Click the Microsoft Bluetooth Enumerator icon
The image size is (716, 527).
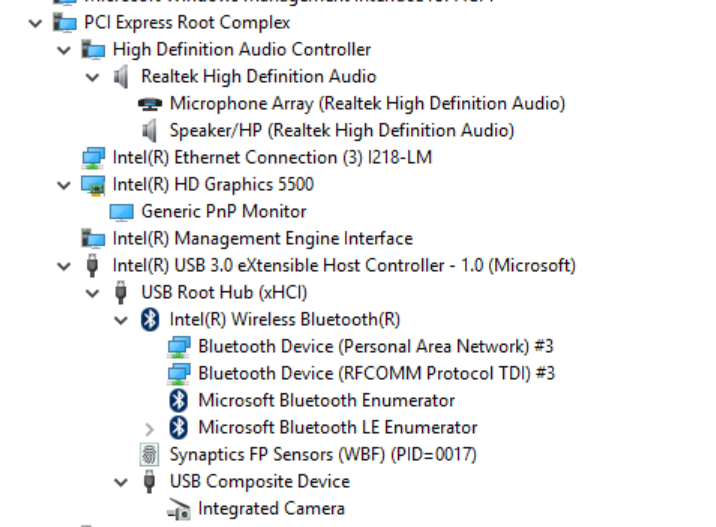tap(179, 400)
